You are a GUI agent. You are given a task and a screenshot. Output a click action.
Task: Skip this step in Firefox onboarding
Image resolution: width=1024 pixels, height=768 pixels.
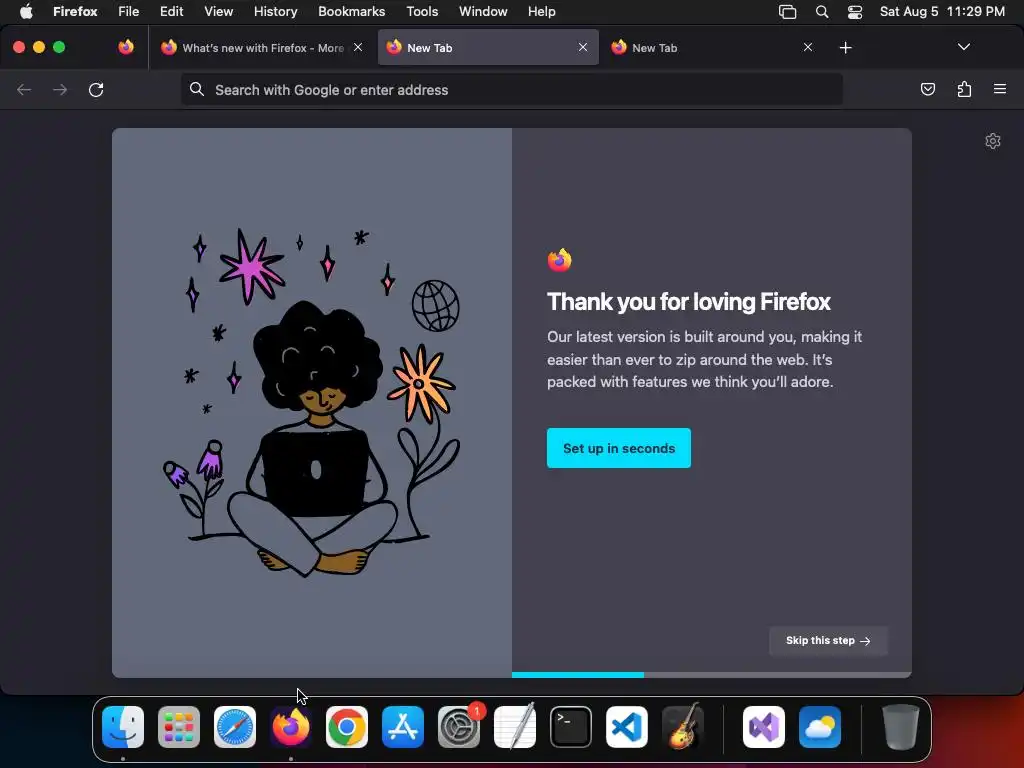pos(827,641)
